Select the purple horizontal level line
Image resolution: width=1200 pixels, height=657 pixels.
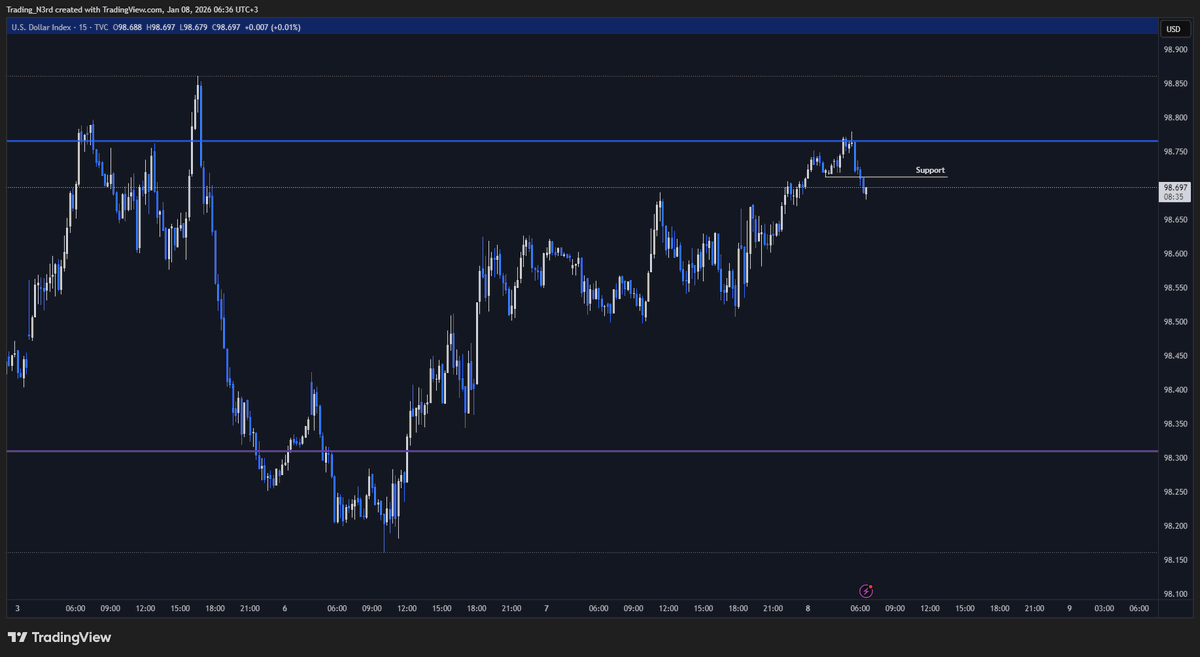coord(580,451)
